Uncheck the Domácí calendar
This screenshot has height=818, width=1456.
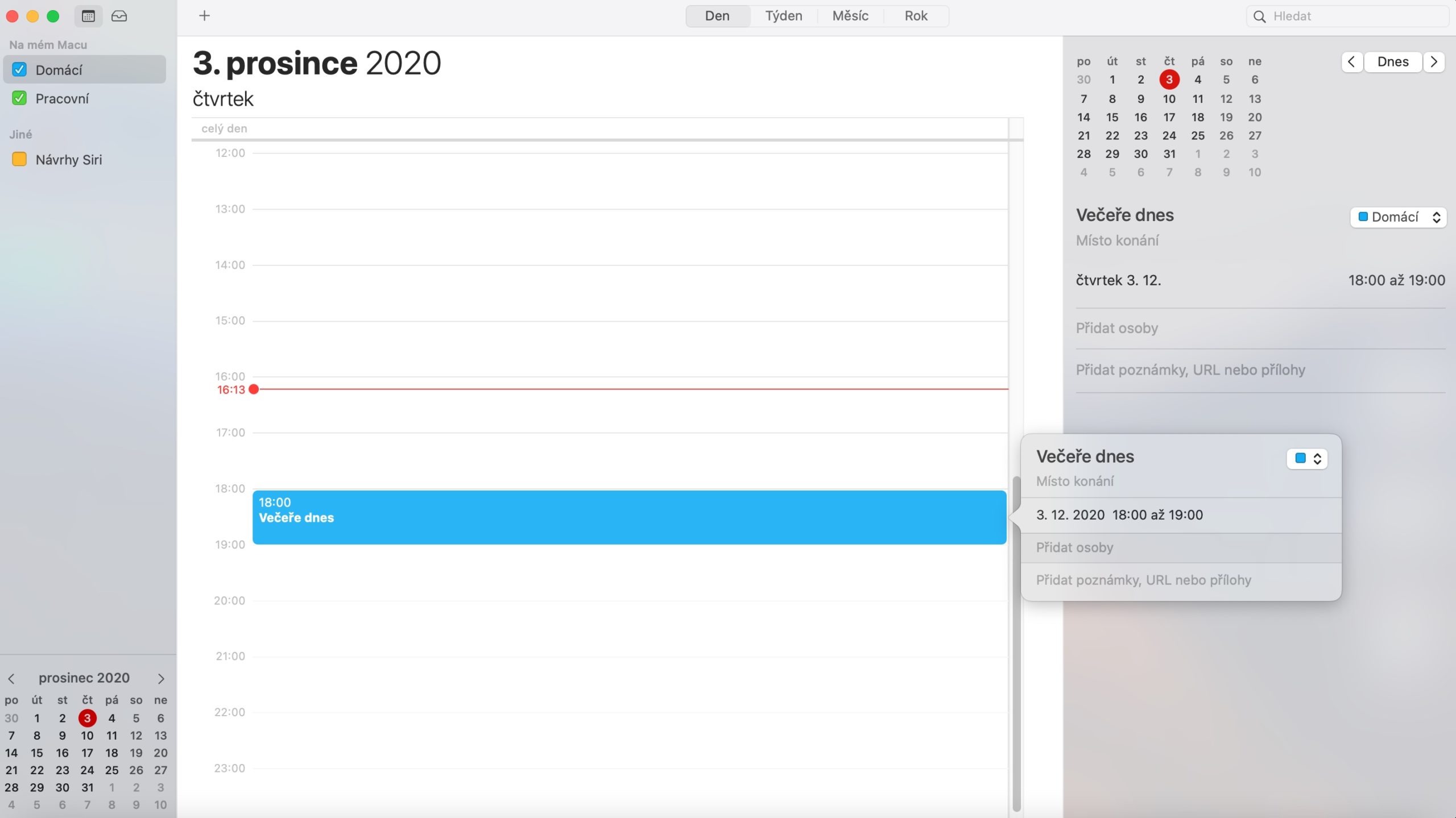(x=19, y=69)
